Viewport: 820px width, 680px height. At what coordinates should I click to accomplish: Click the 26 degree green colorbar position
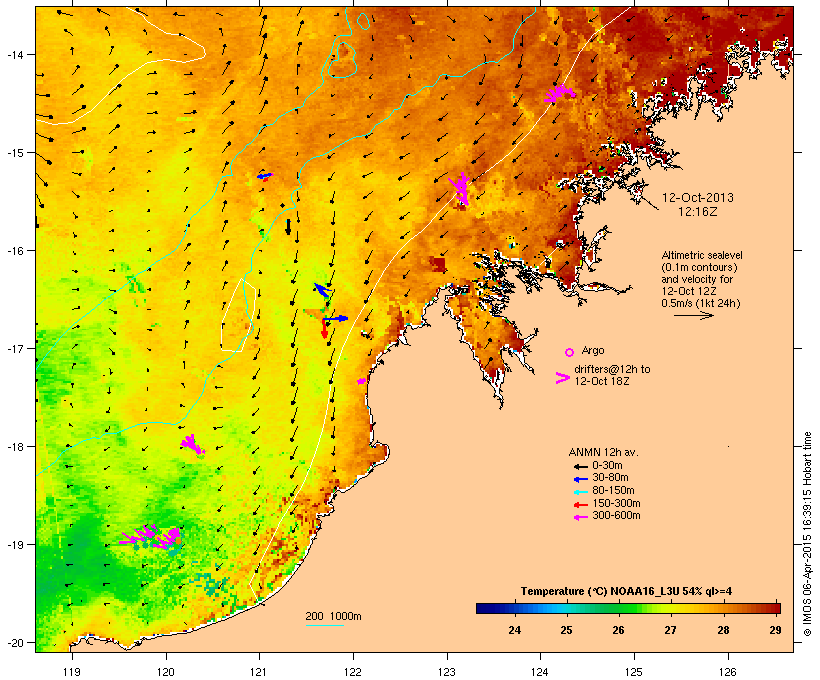pos(619,608)
